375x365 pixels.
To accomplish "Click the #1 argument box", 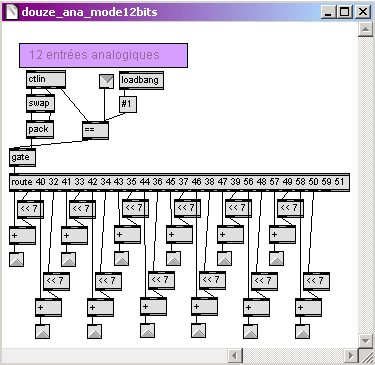I will tap(128, 104).
